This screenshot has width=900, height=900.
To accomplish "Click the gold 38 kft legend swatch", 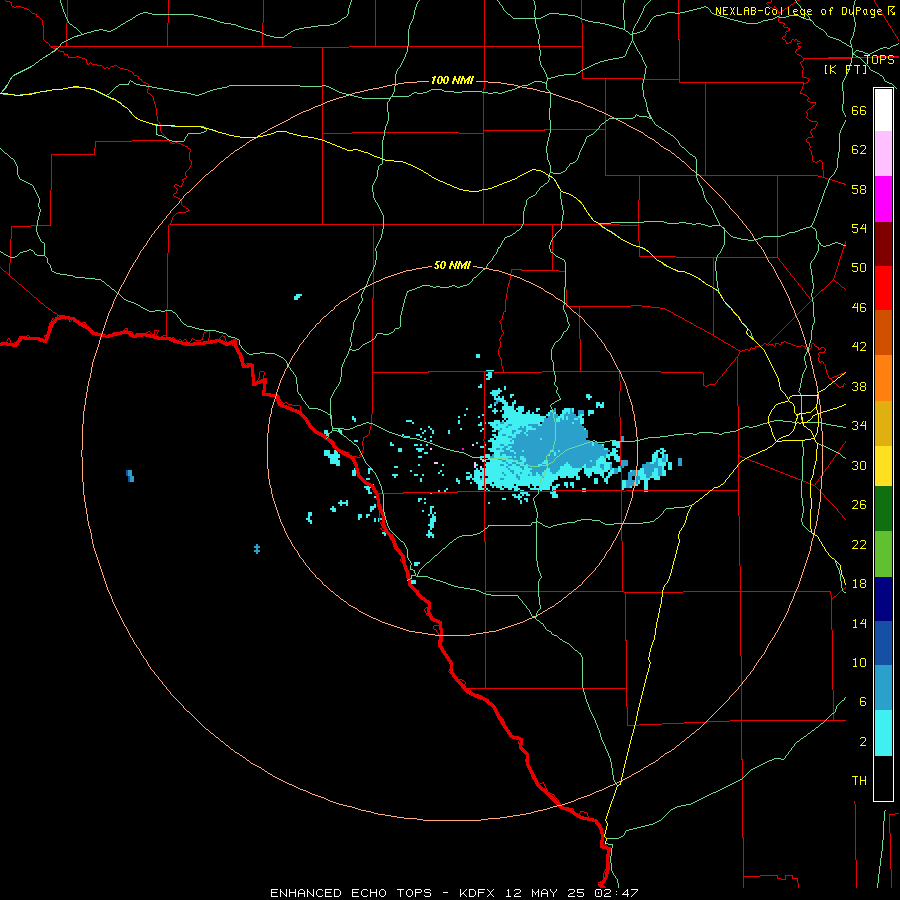I will (x=883, y=424).
